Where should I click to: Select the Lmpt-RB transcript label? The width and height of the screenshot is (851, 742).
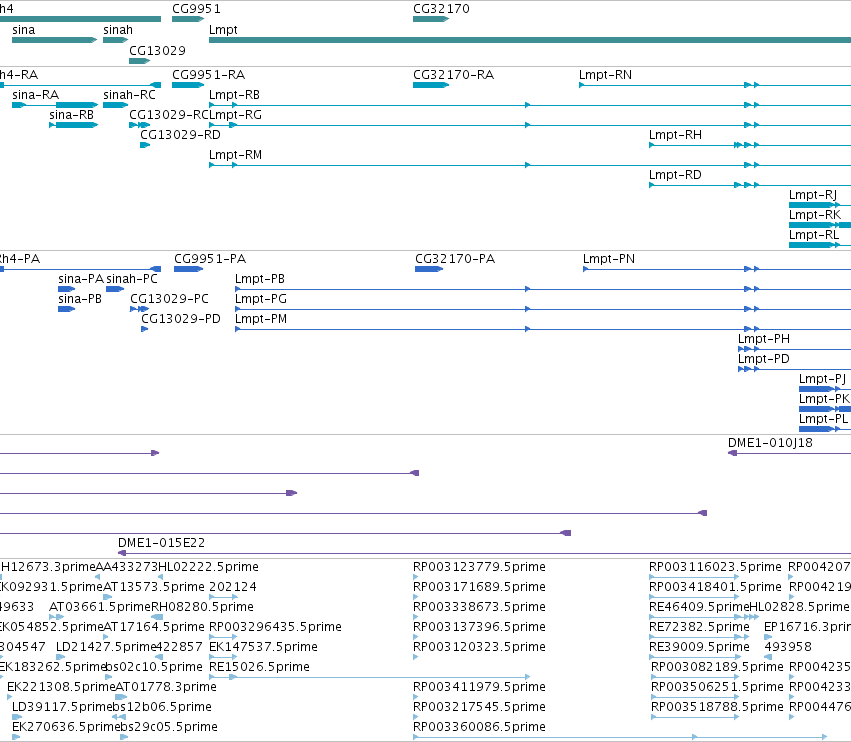pyautogui.click(x=234, y=94)
